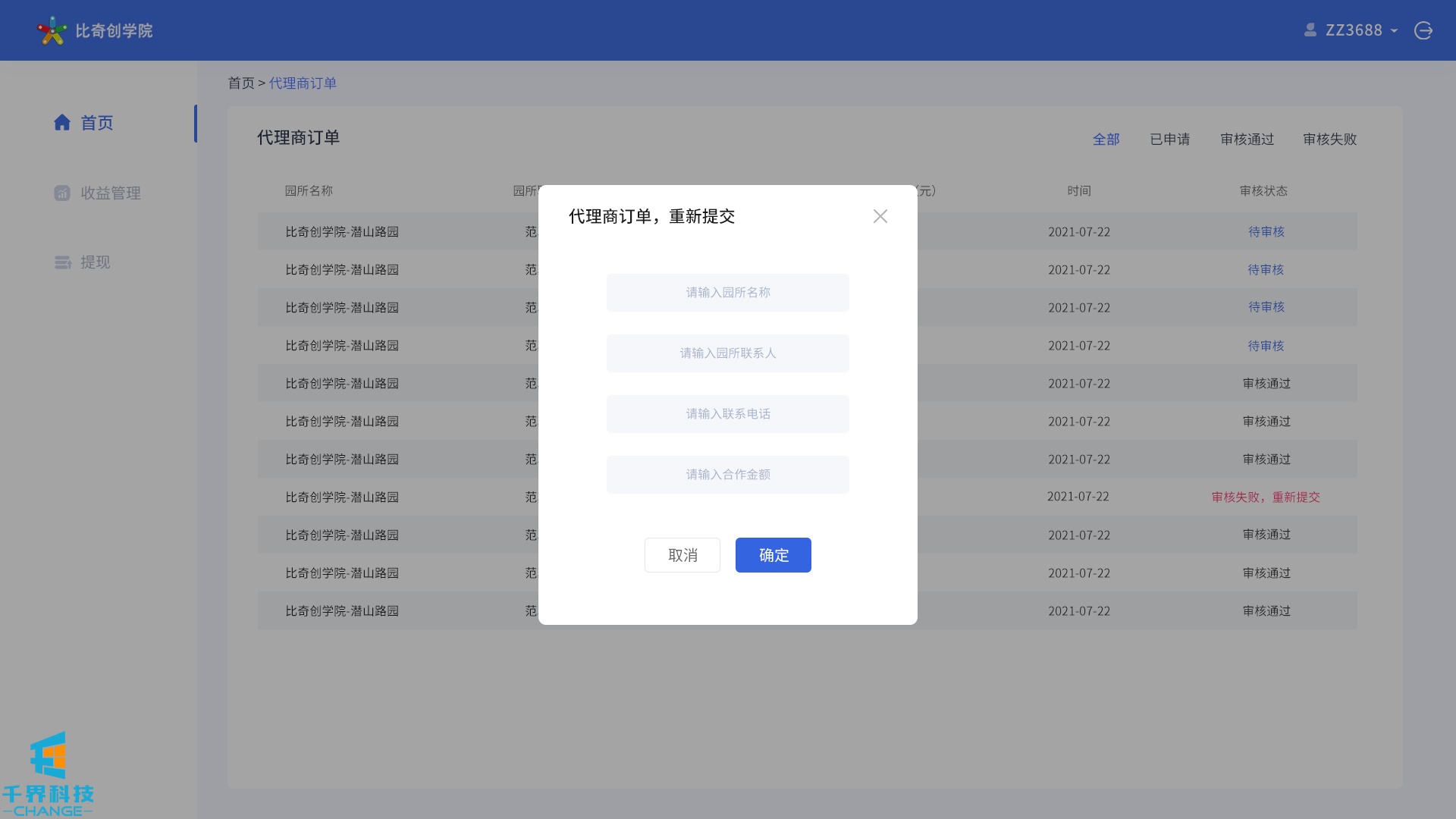This screenshot has height=819, width=1456.
Task: Select the 审核失败 filter tab
Action: click(1329, 140)
